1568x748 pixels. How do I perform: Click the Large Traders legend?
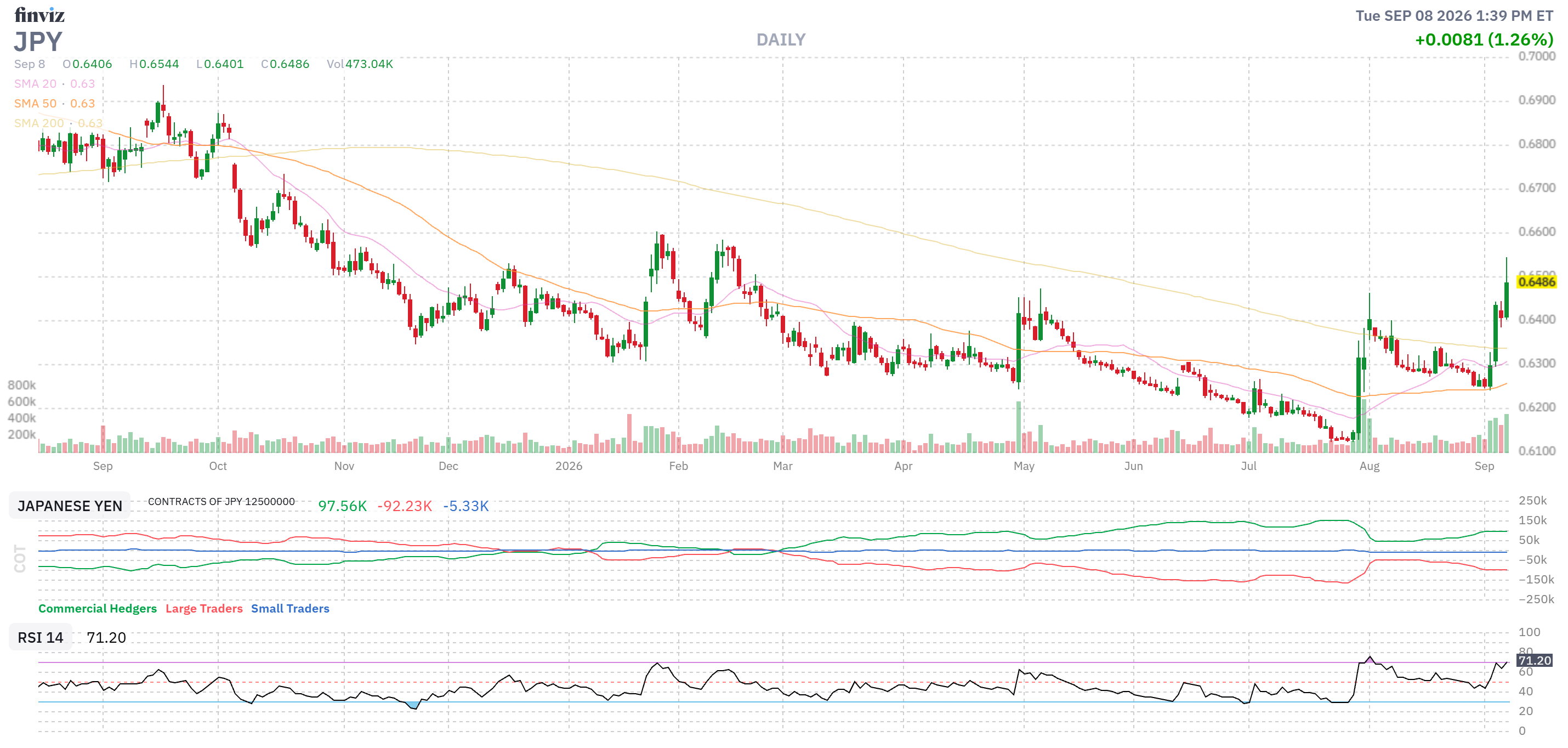(204, 609)
